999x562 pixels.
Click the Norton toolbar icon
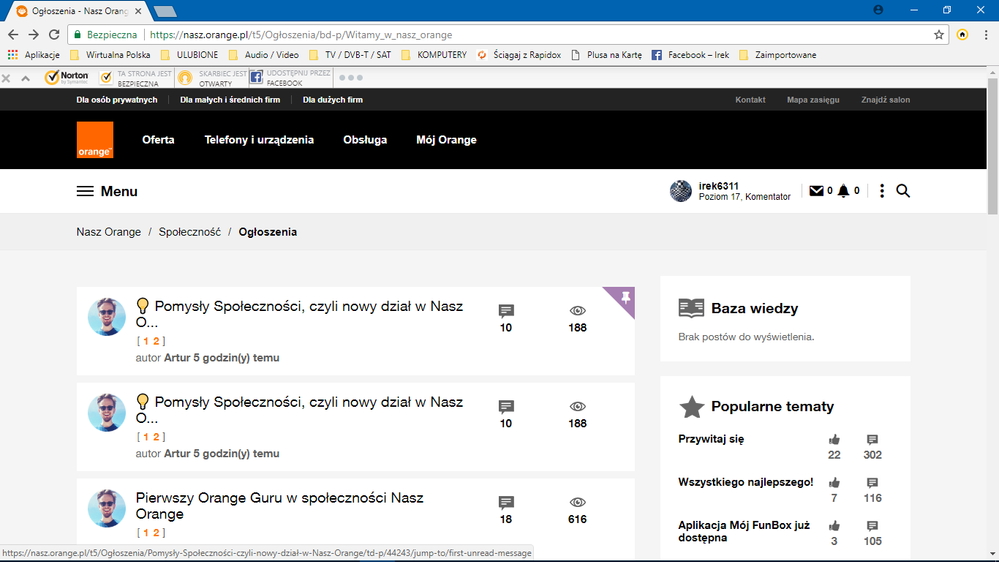(x=67, y=77)
